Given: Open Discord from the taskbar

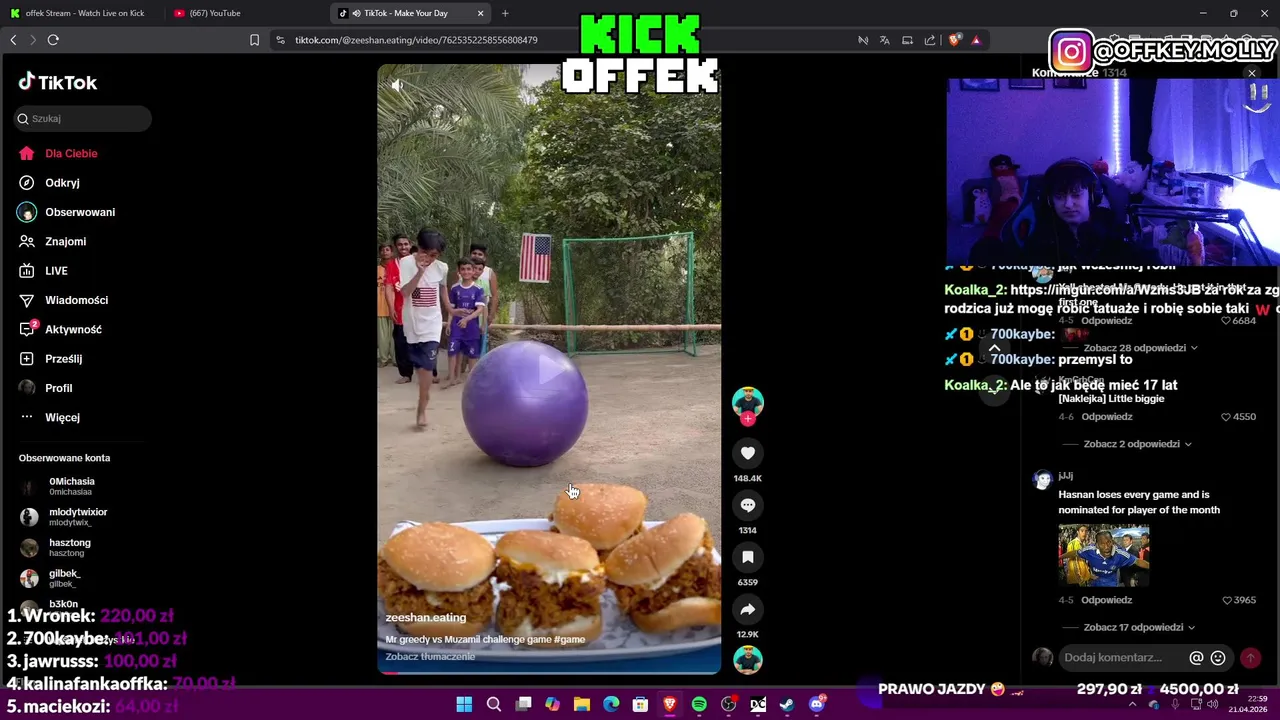Looking at the screenshot, I should click(817, 705).
